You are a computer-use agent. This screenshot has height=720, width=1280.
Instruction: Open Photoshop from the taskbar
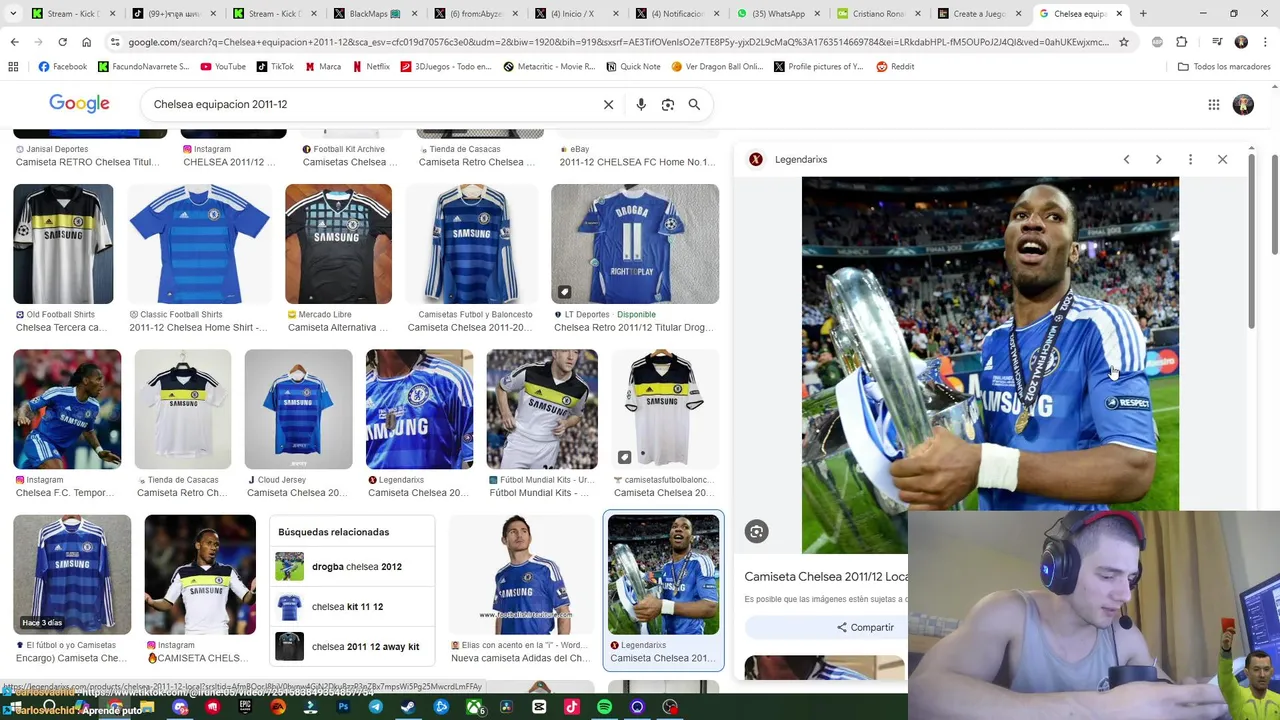[x=343, y=707]
